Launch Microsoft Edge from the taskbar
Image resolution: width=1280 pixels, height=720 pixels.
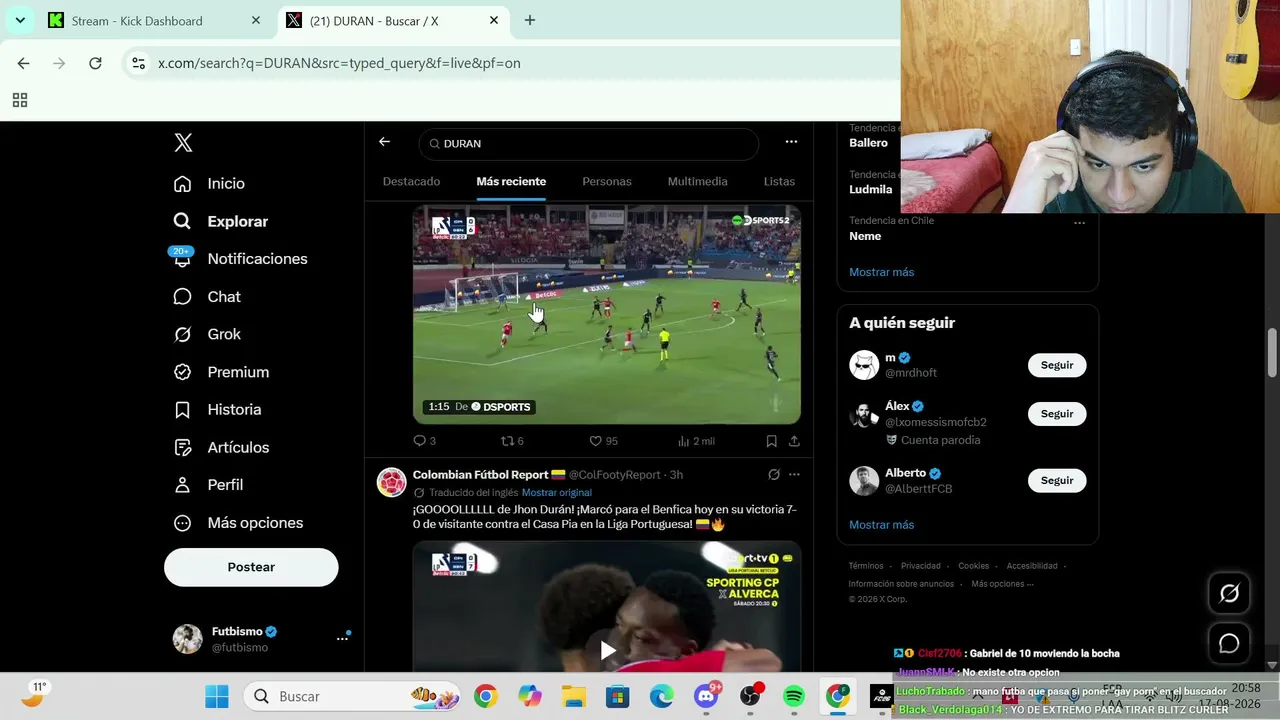662,696
